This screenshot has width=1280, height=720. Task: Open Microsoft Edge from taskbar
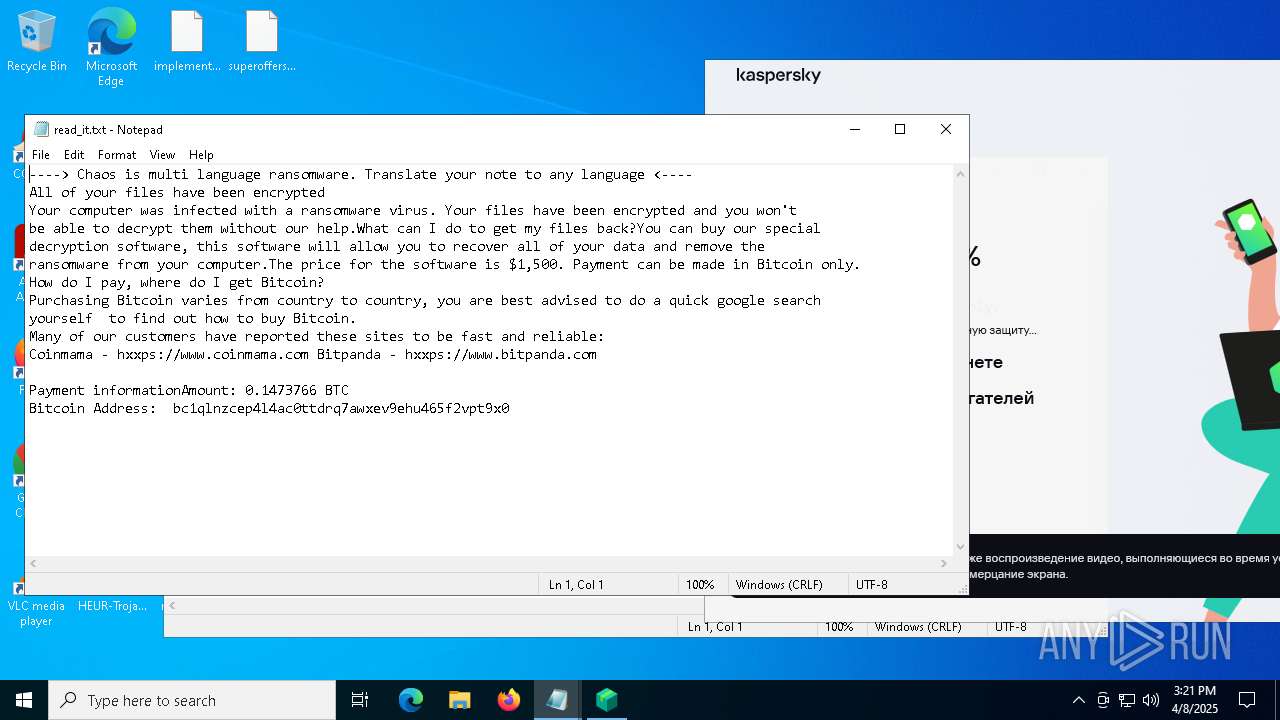point(411,700)
